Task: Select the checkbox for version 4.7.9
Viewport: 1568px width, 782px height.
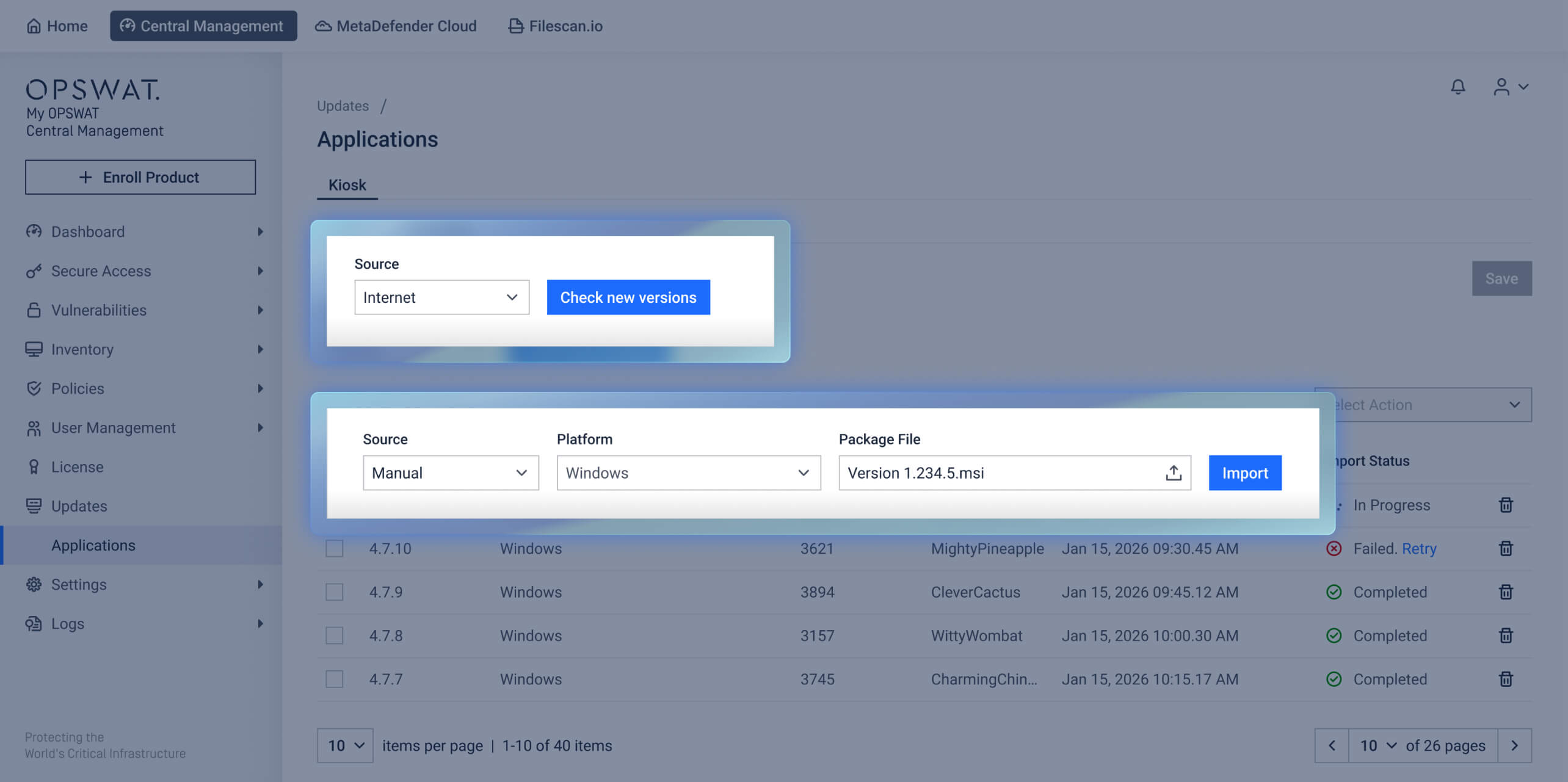Action: point(334,592)
